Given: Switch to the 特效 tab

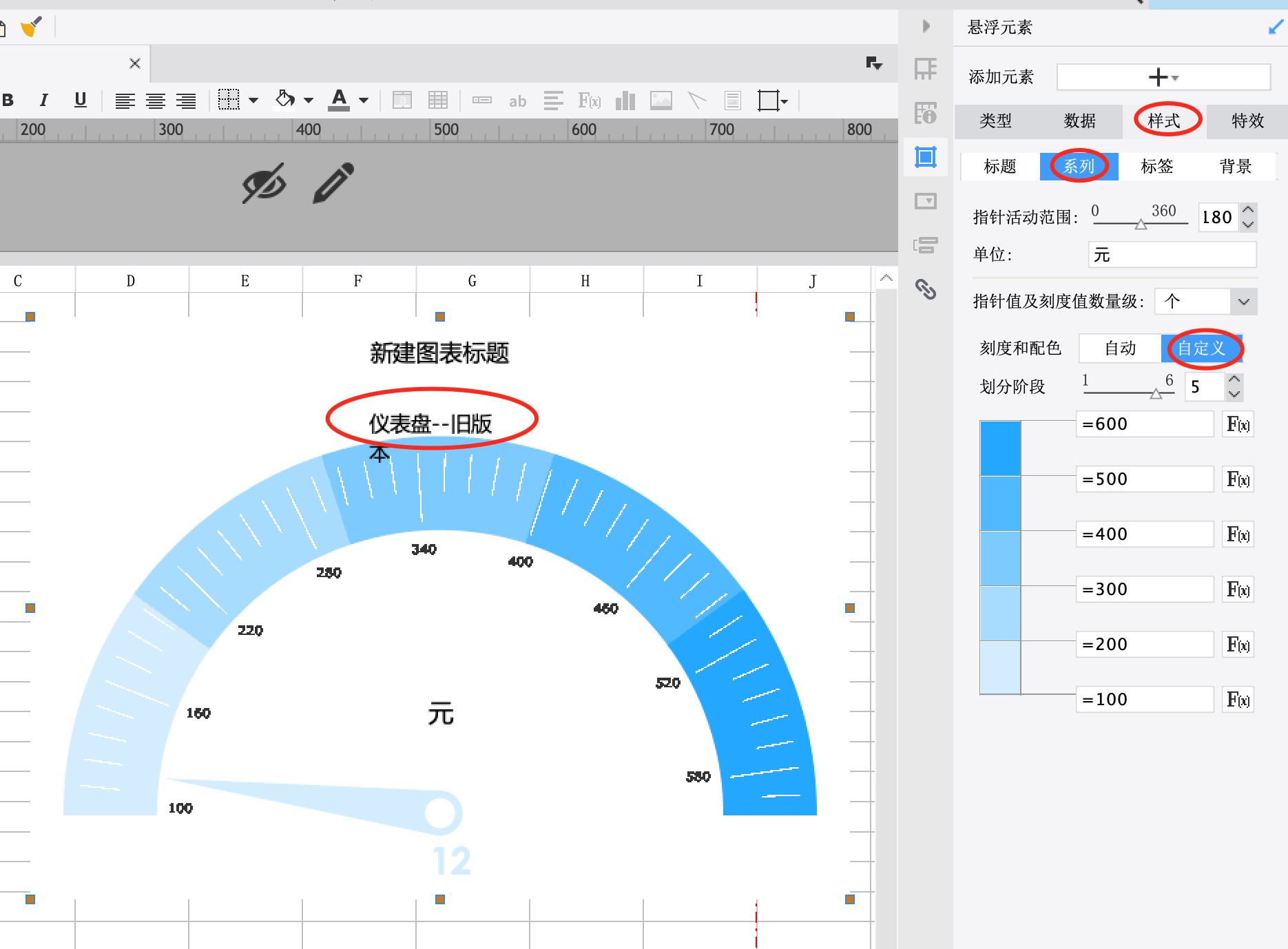Looking at the screenshot, I should [1248, 121].
